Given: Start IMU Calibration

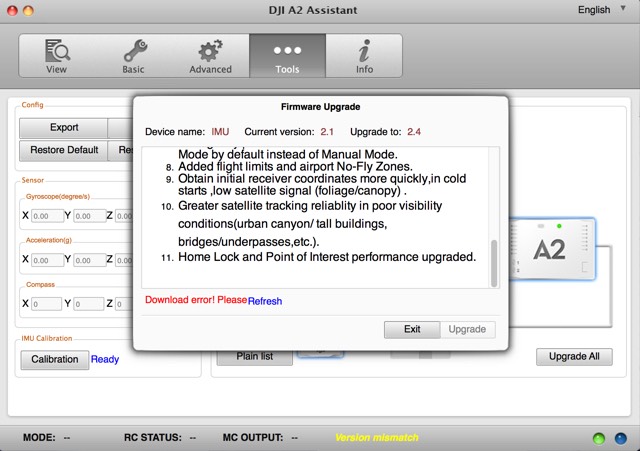Looking at the screenshot, I should 55,360.
